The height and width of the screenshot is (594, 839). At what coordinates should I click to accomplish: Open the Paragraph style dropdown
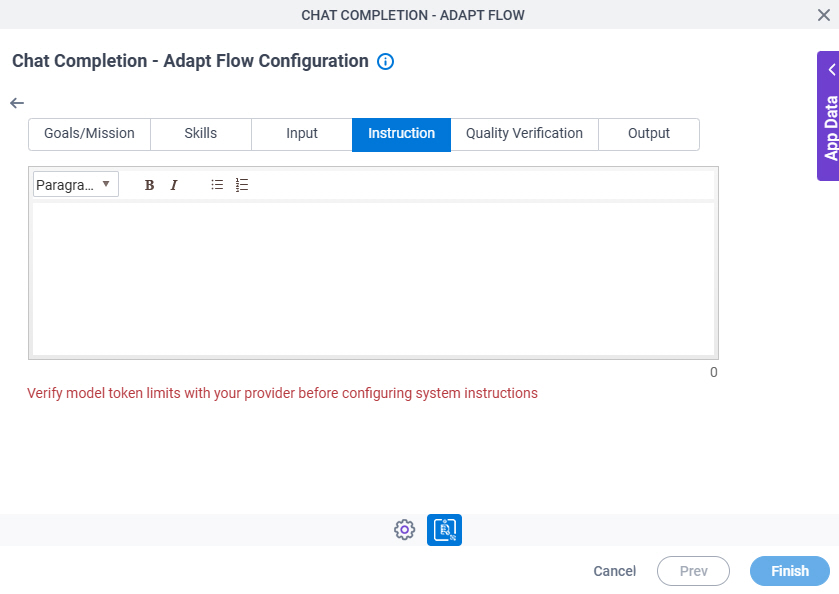point(75,185)
